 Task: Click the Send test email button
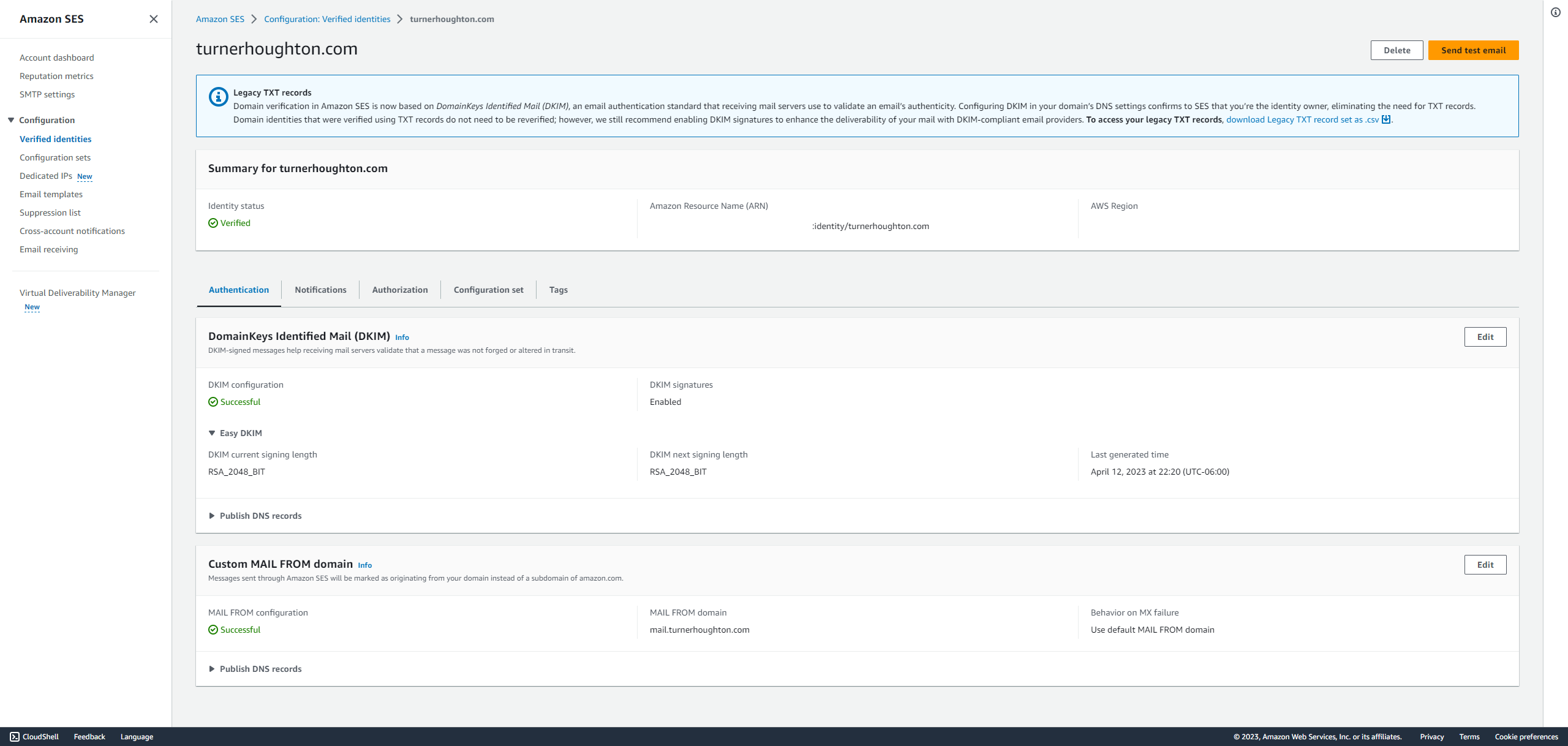(x=1474, y=50)
